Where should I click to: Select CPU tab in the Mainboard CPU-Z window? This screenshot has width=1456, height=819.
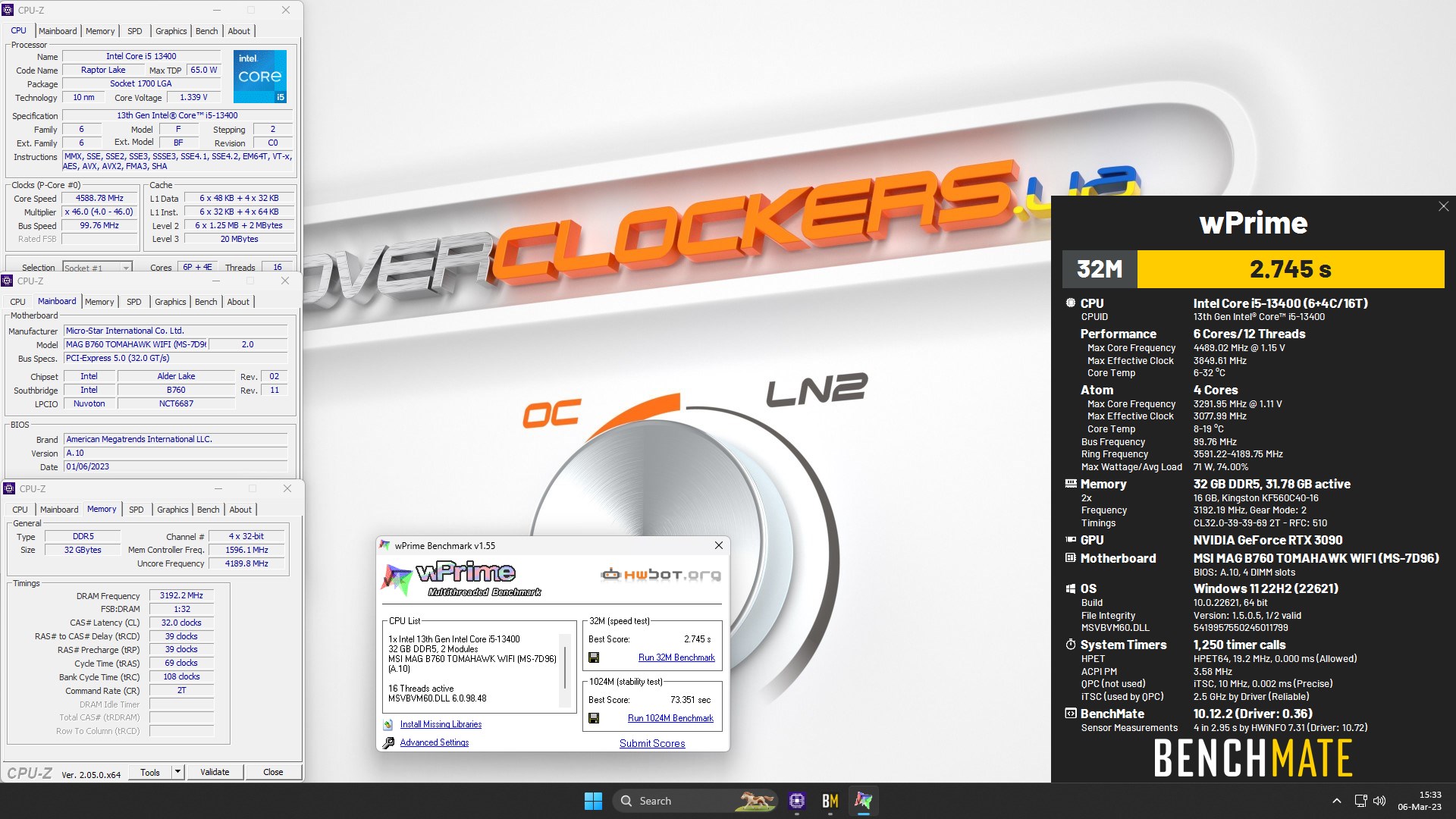(x=17, y=302)
